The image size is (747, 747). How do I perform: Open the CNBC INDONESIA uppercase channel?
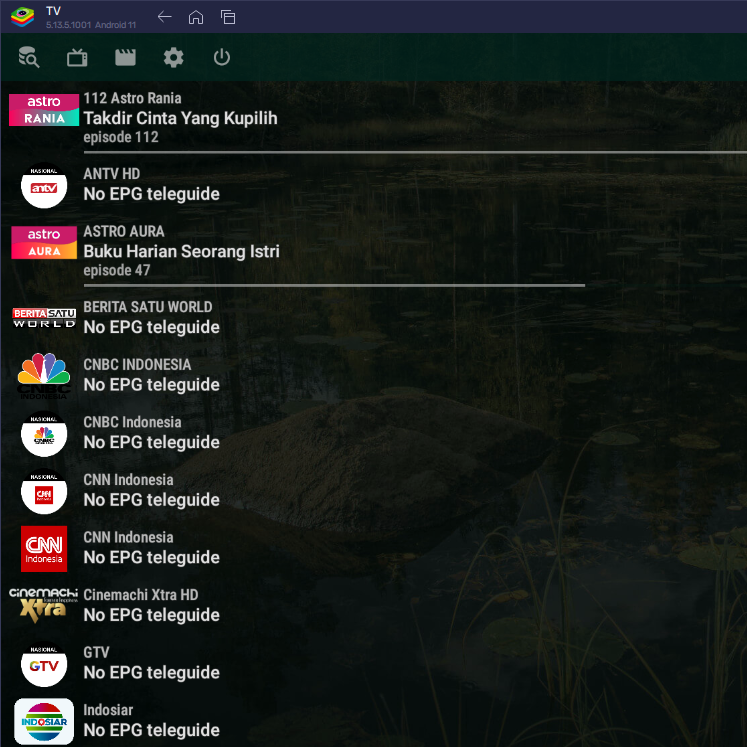[137, 365]
